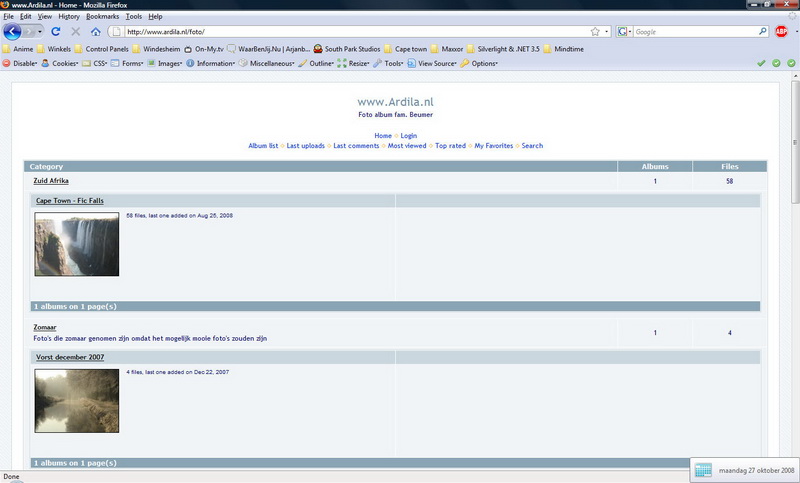Open the View menu

[x=44, y=16]
